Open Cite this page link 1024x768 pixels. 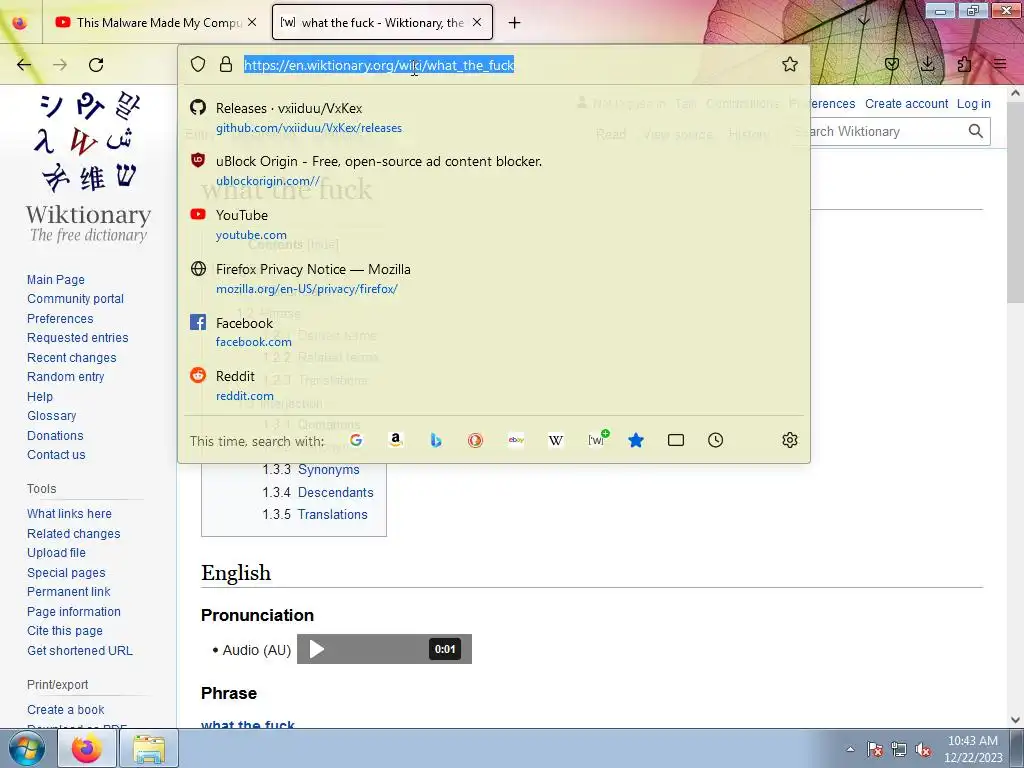point(65,631)
